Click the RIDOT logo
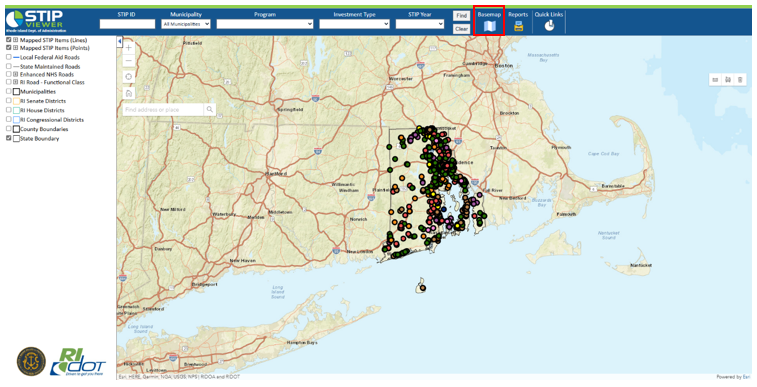Screen dimensions: 757x387 pyautogui.click(x=78, y=362)
